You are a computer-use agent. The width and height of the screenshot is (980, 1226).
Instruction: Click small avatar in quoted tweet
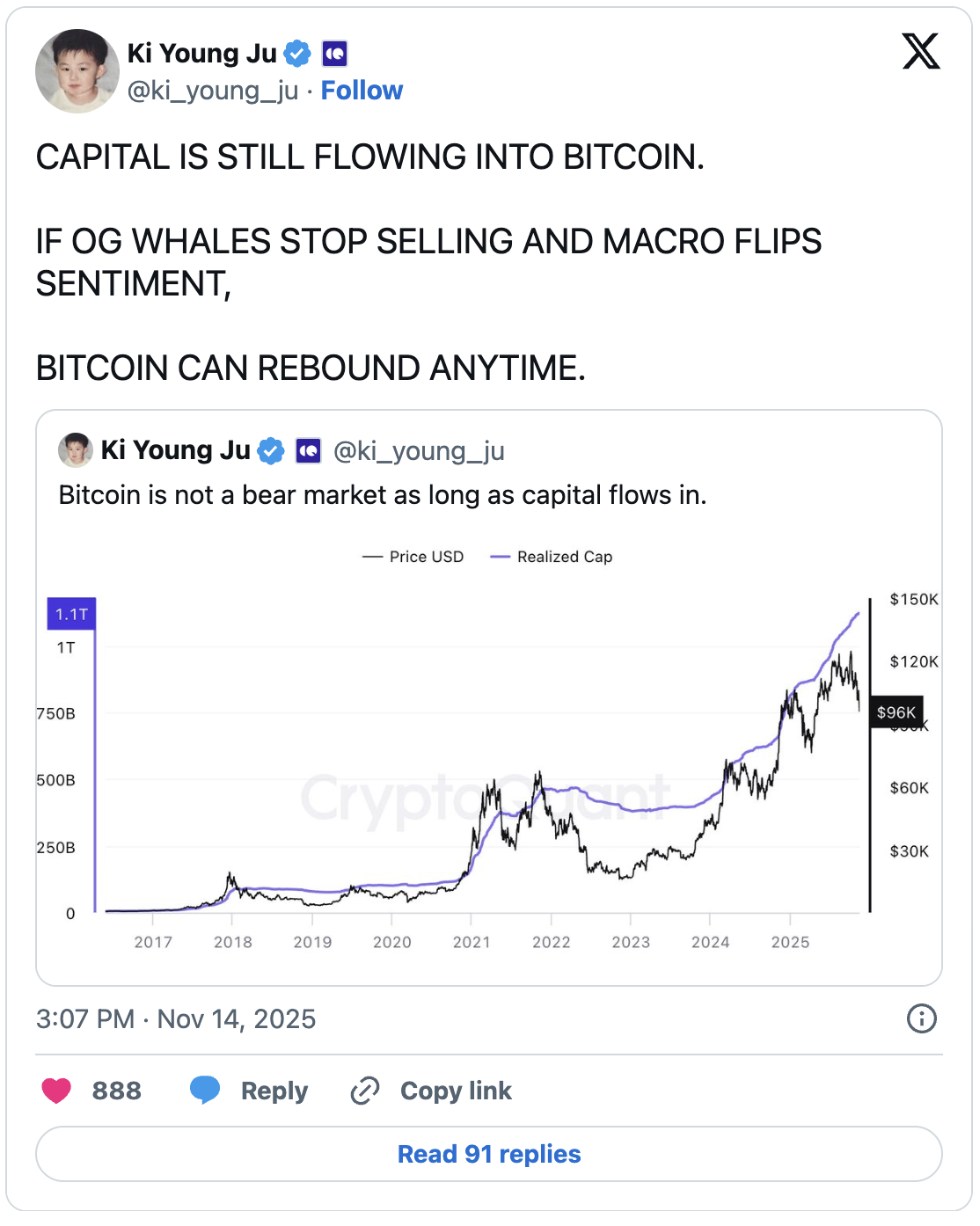coord(76,450)
